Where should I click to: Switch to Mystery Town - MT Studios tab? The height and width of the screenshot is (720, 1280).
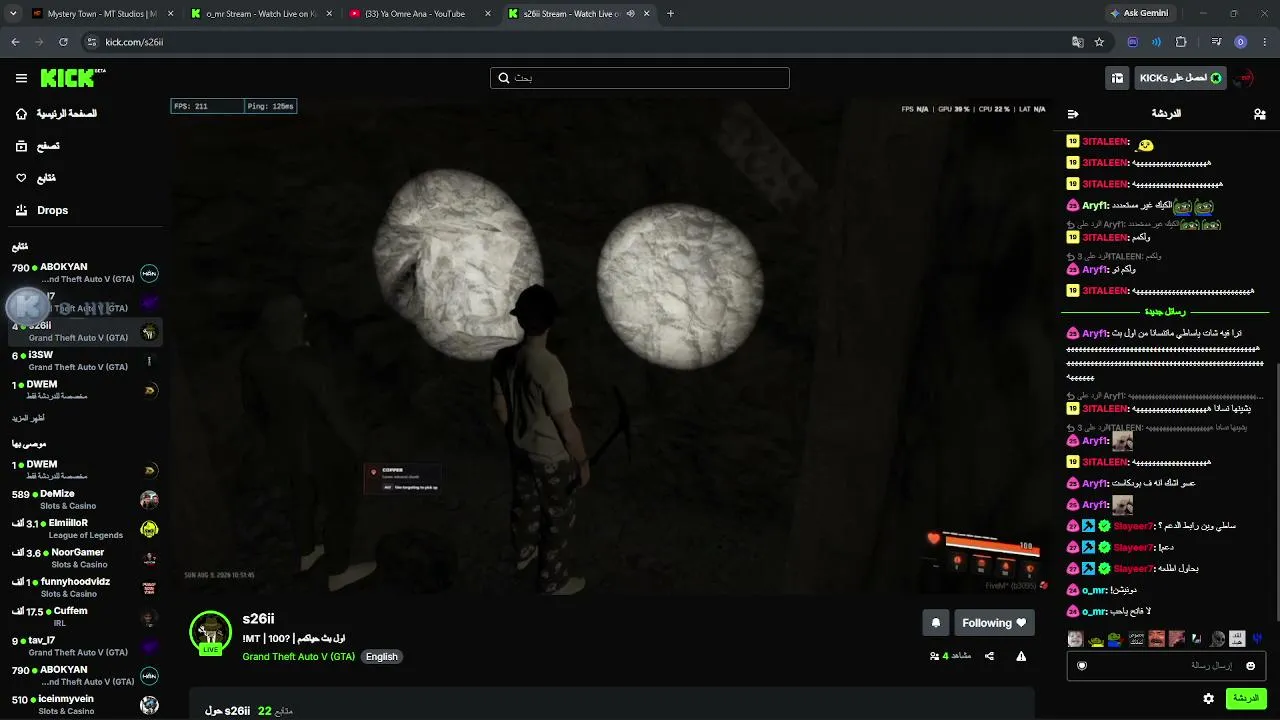pyautogui.click(x=102, y=14)
